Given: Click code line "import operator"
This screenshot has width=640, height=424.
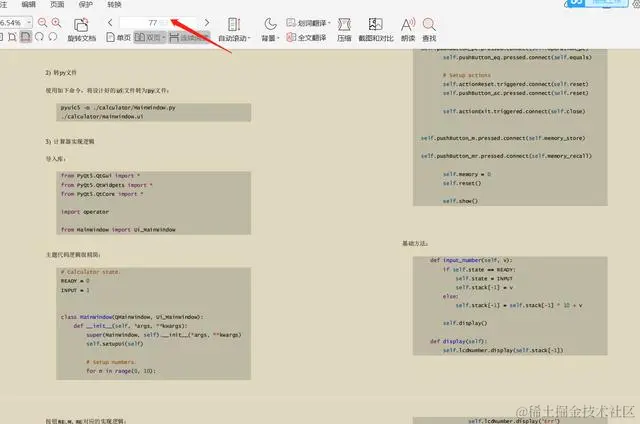Looking at the screenshot, I should tap(85, 212).
